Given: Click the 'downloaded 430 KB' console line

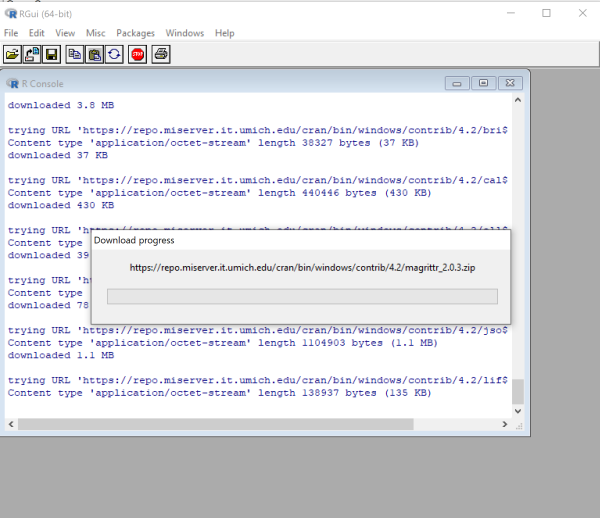Looking at the screenshot, I should tap(61, 205).
